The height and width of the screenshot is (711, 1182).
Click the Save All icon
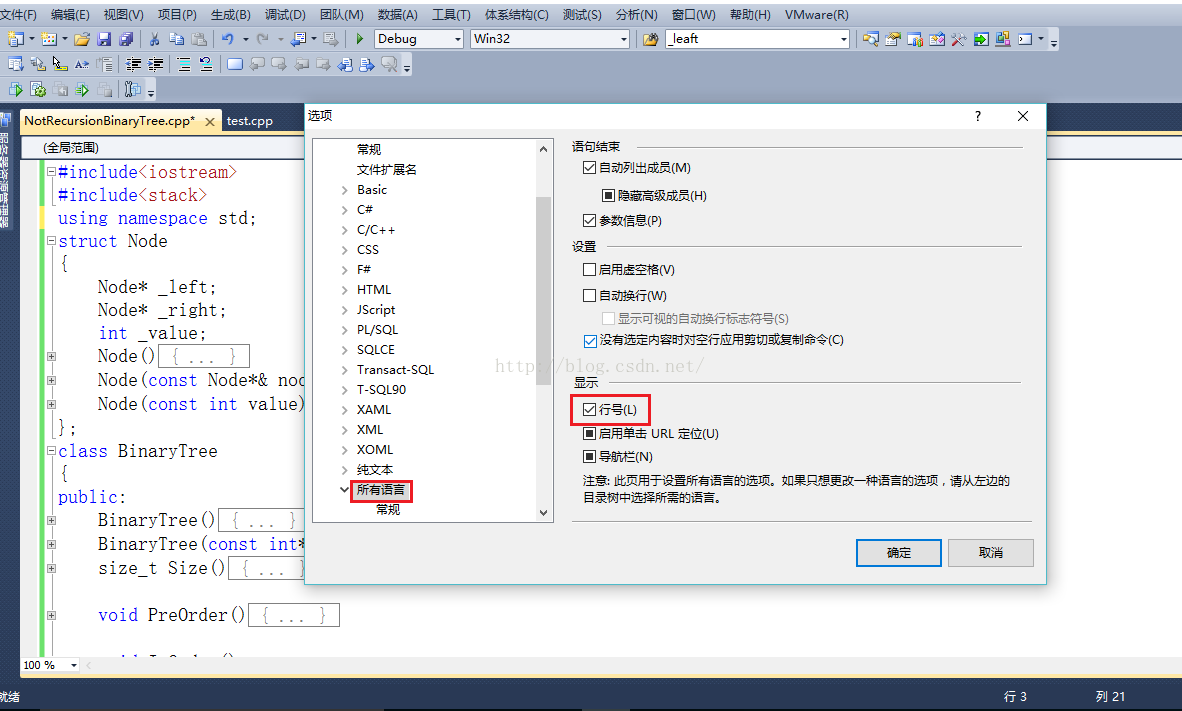click(x=126, y=39)
